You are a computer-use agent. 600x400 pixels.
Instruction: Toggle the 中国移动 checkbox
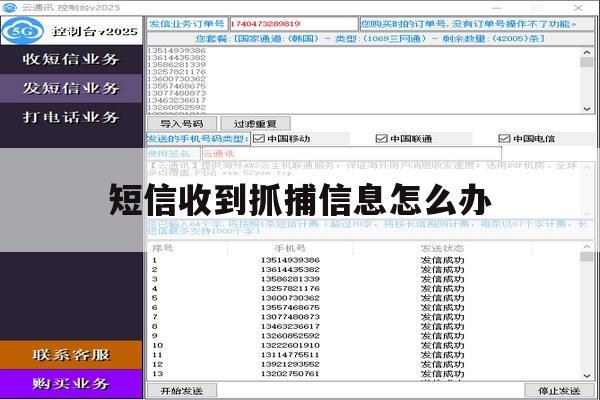point(259,139)
